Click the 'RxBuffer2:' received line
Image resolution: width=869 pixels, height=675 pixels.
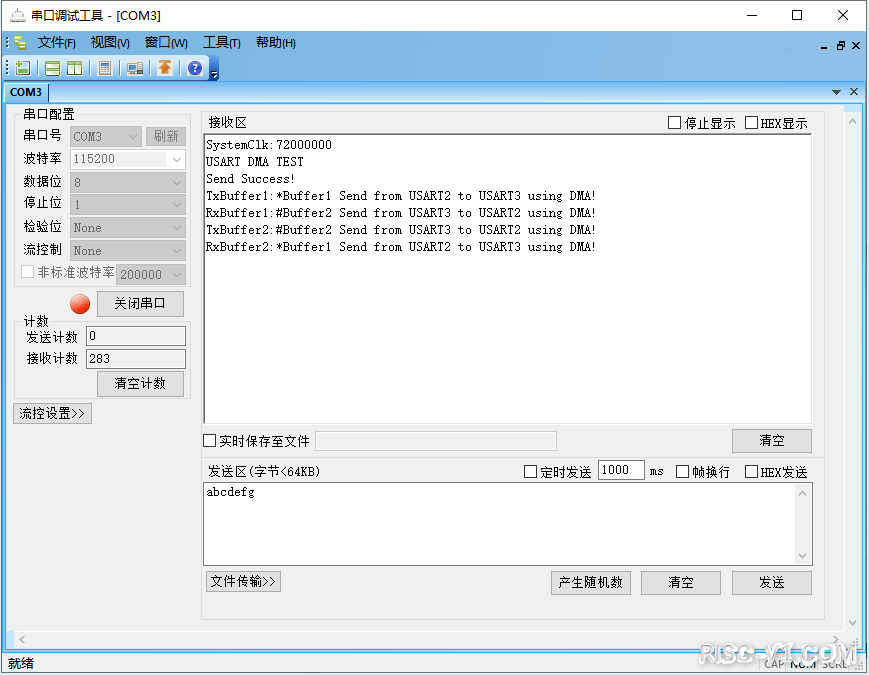pos(401,247)
